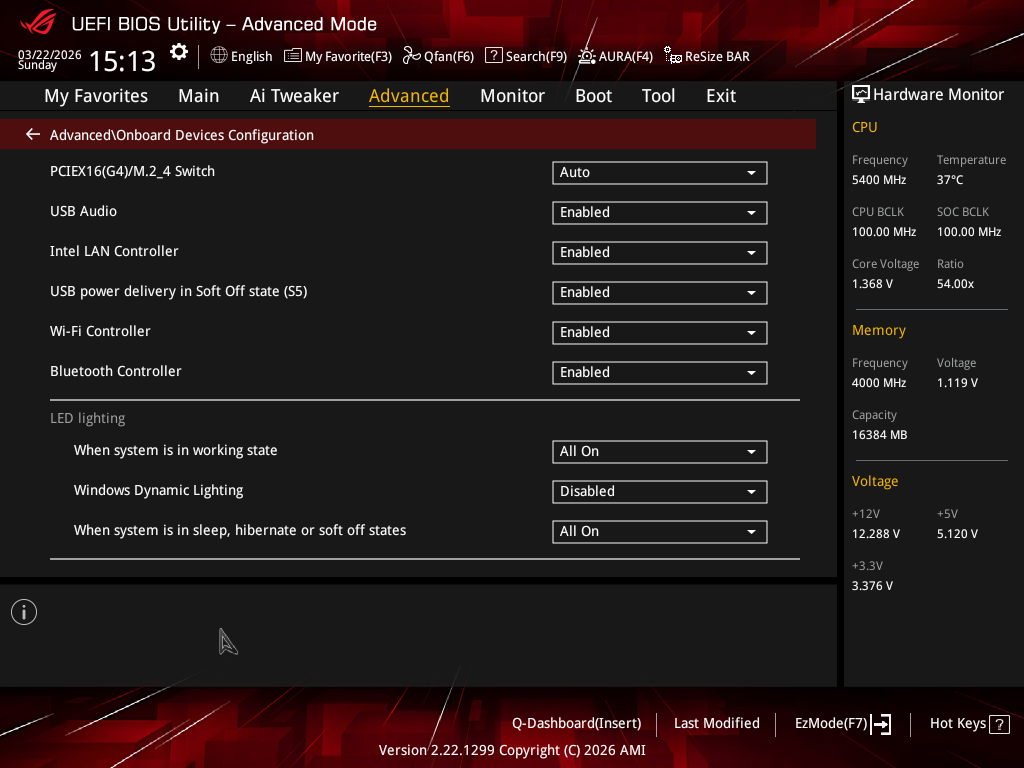This screenshot has width=1024, height=768.
Task: Click +5V reading 5.120 V
Action: [x=957, y=534]
